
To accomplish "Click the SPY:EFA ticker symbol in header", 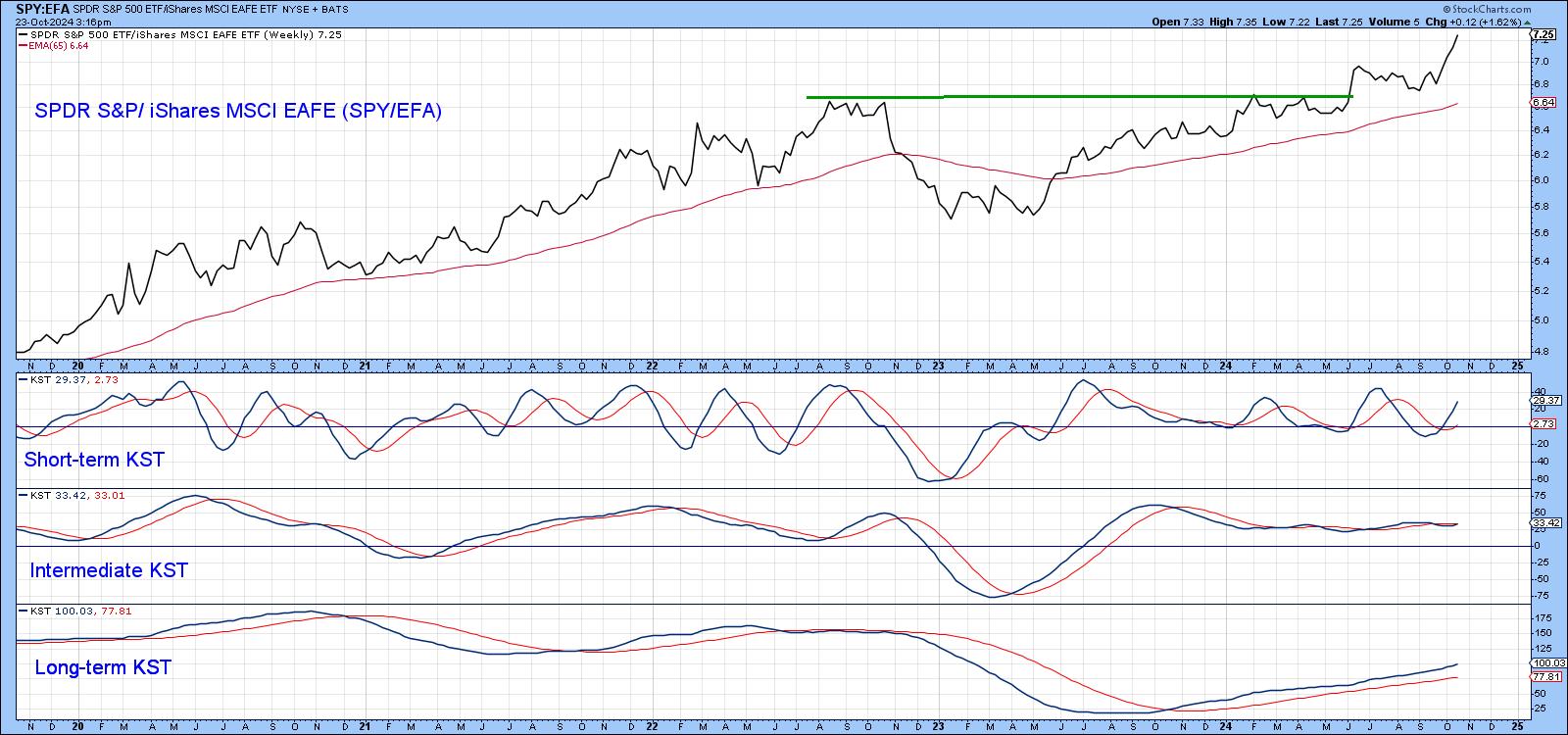I will 42,7.
